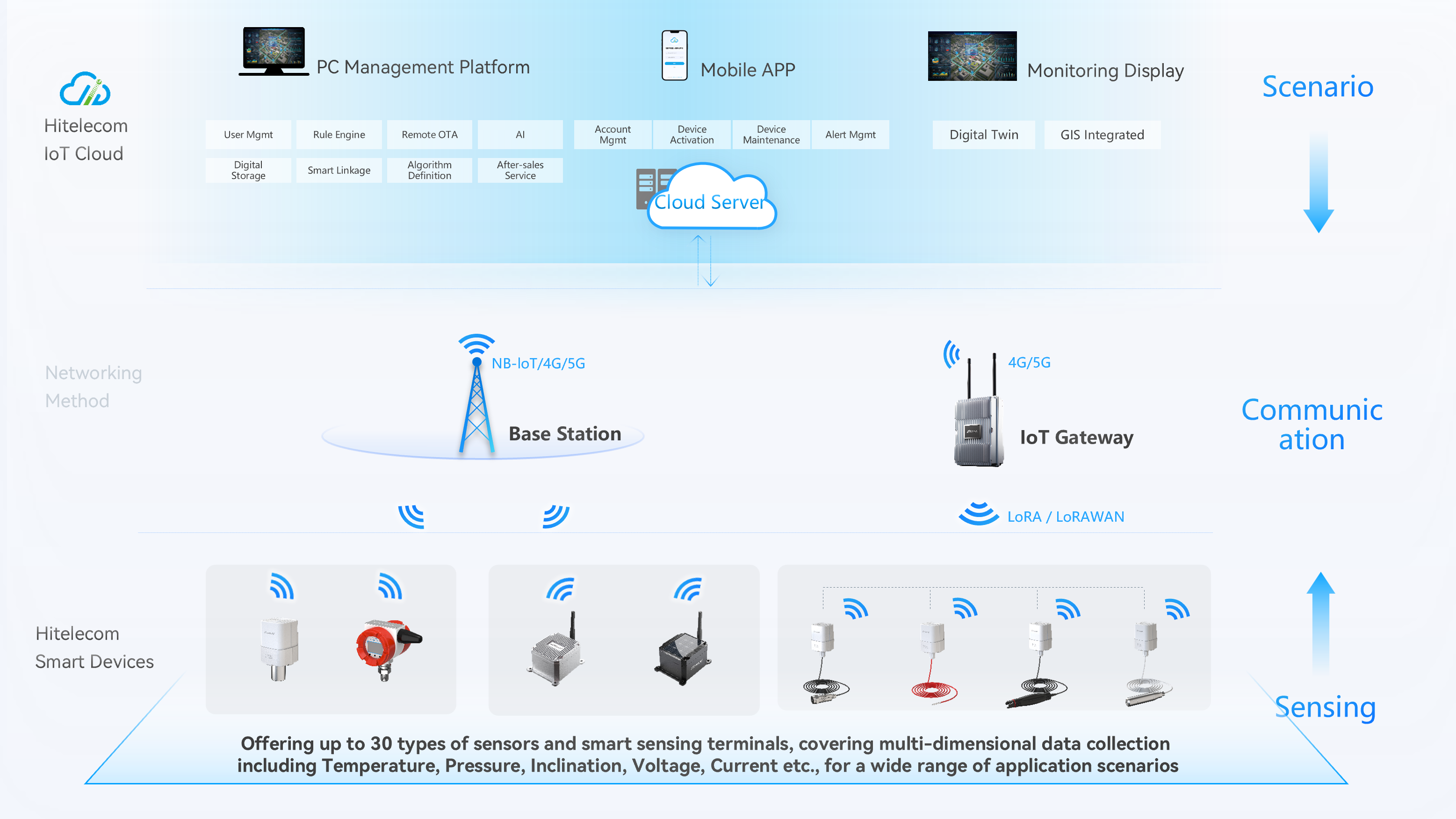The width and height of the screenshot is (1456, 819).
Task: Click the Remote OTA feature box
Action: 429,135
